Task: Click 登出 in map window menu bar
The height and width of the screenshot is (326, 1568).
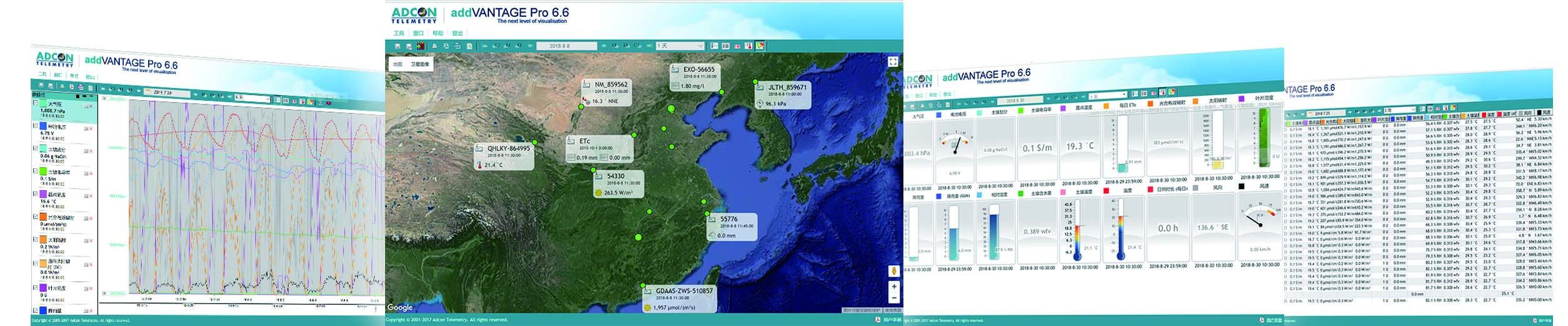Action: coord(458,33)
